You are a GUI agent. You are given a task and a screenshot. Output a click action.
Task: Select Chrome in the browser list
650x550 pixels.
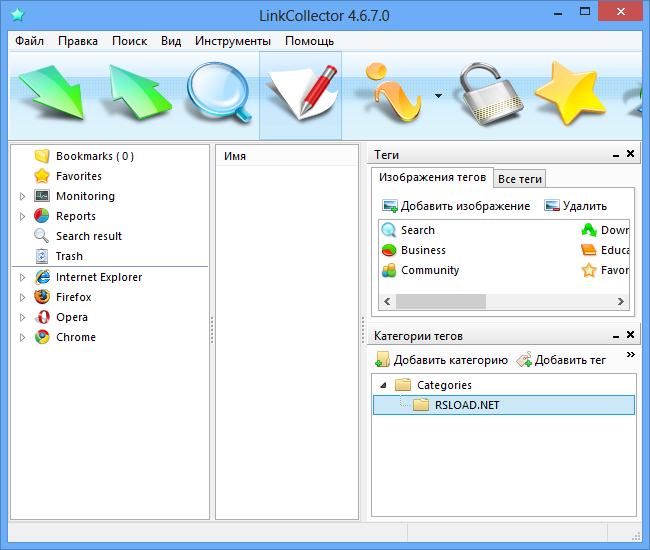point(65,337)
